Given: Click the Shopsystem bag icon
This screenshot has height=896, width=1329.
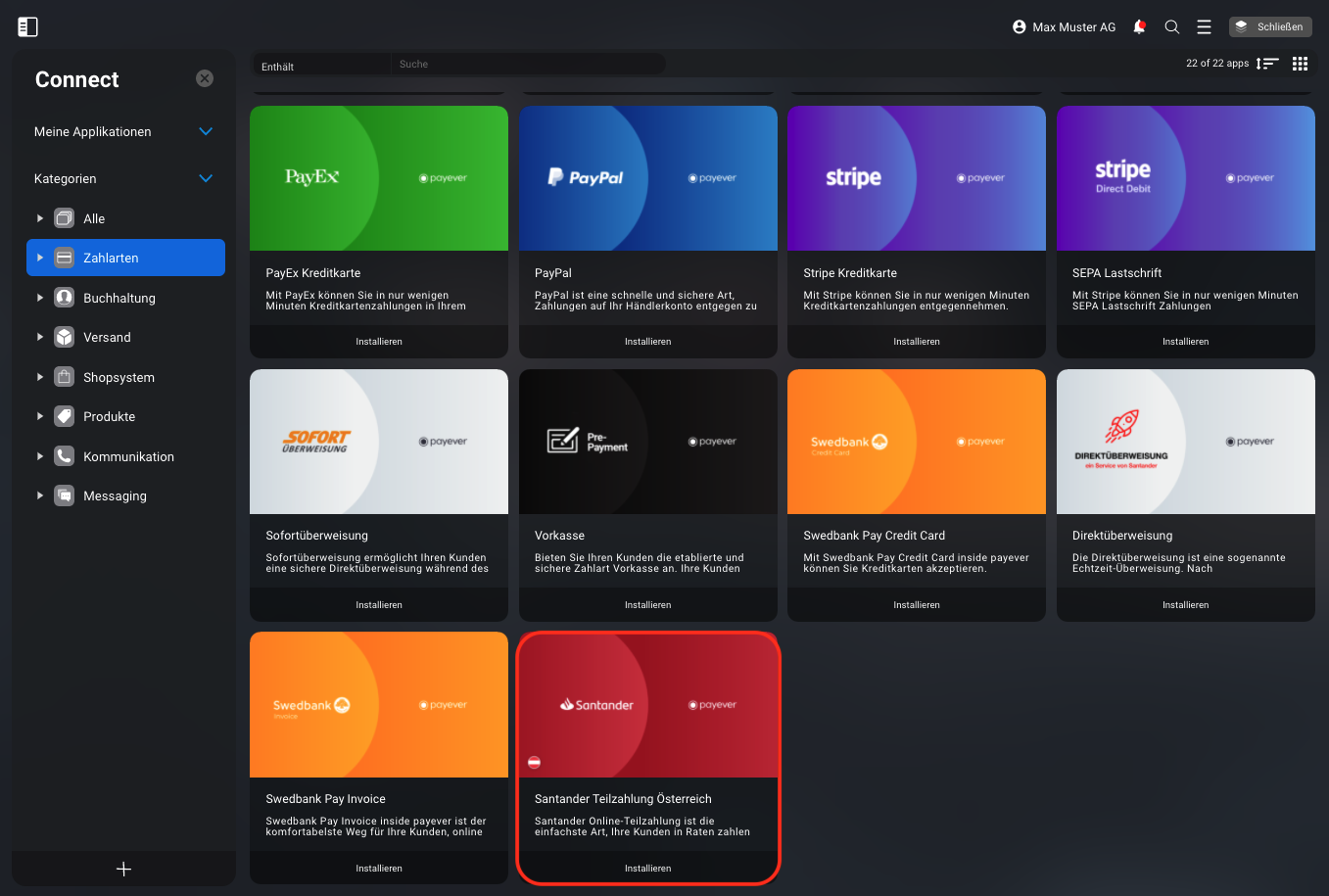Looking at the screenshot, I should (65, 377).
